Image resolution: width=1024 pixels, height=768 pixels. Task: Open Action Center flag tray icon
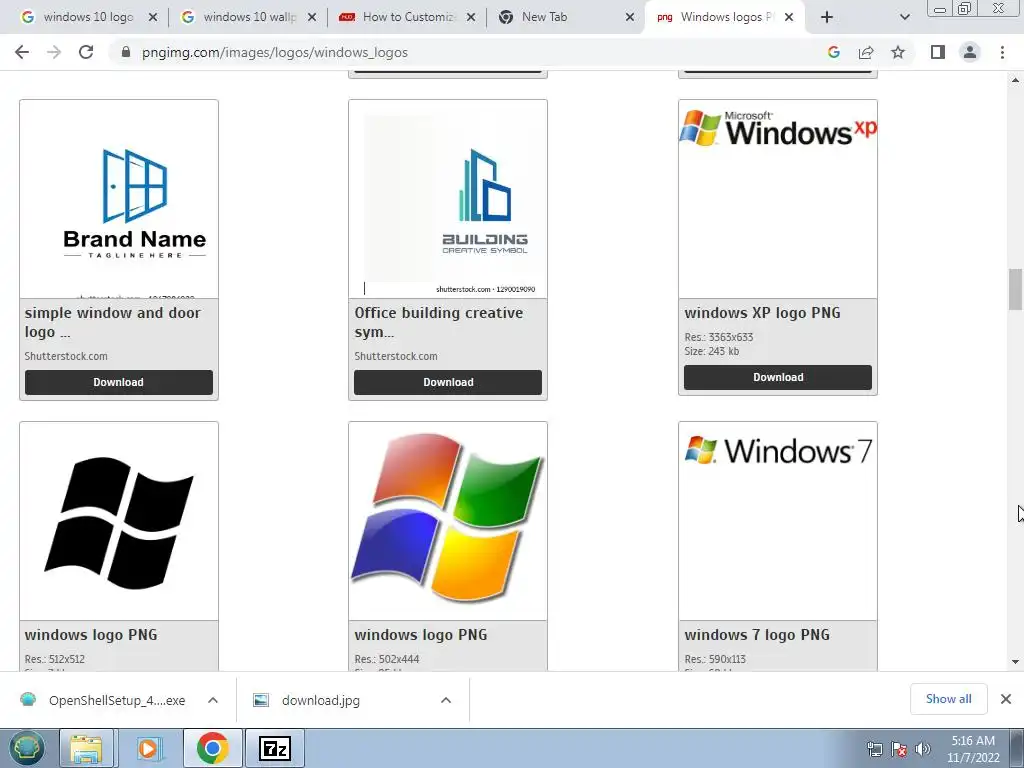click(899, 749)
